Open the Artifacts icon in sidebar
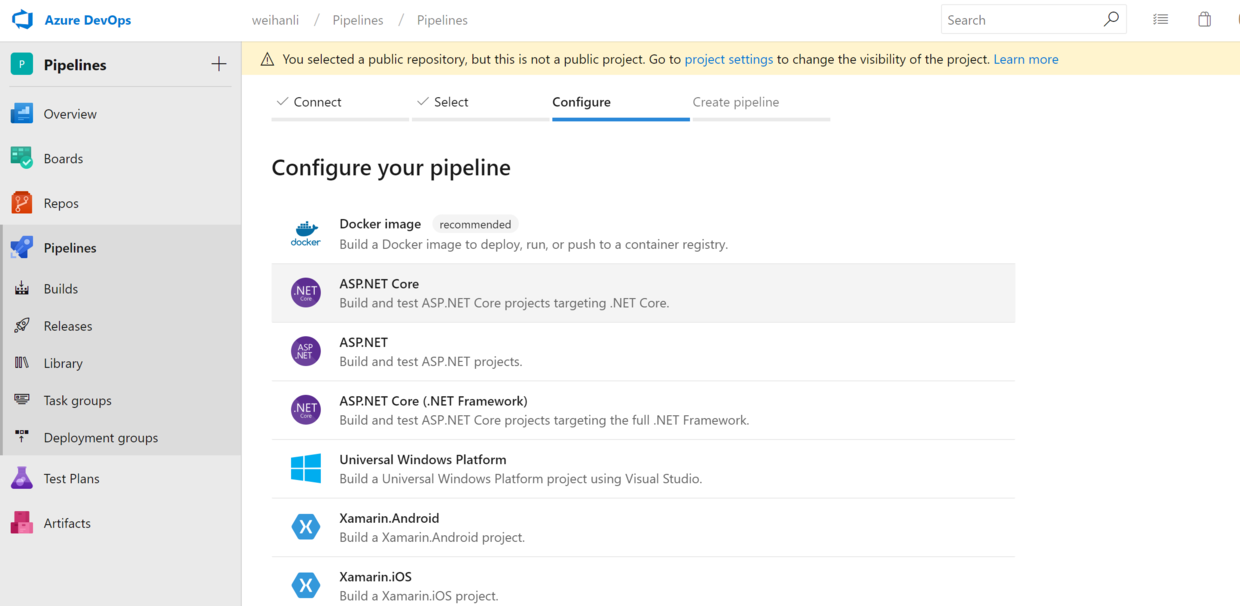 click(x=22, y=523)
